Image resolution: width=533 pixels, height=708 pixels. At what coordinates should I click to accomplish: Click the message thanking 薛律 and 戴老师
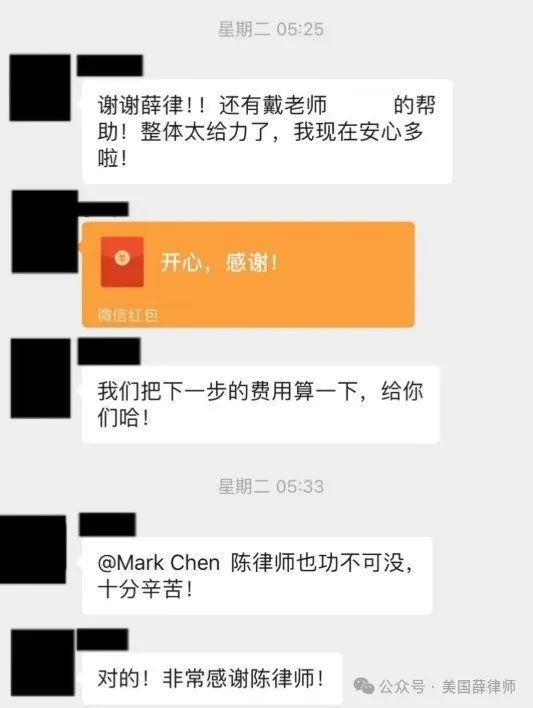267,131
